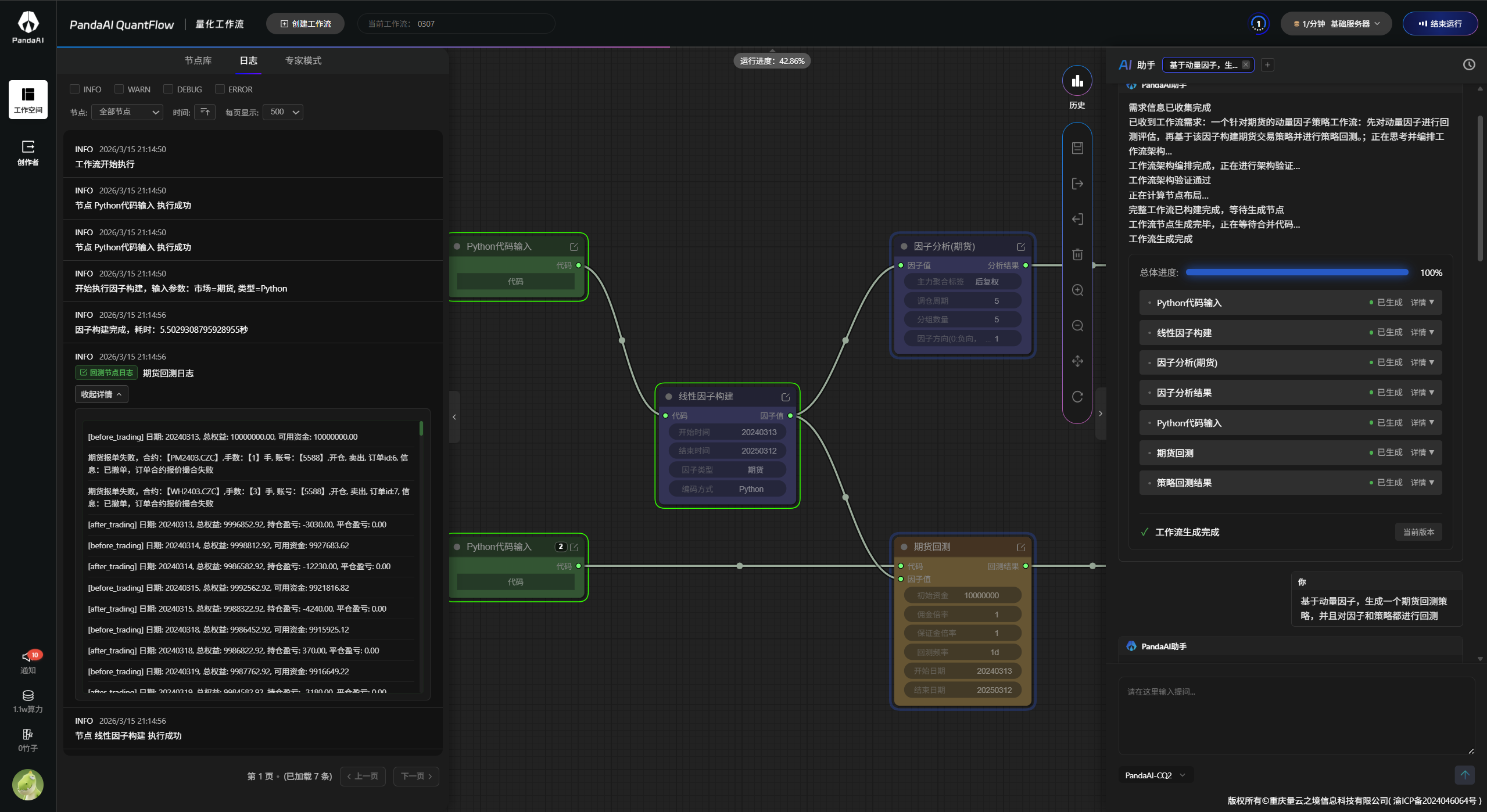Screen dimensions: 1487x812
Task: Click the 0竹子 bamboo balance icon
Action: pos(28,740)
